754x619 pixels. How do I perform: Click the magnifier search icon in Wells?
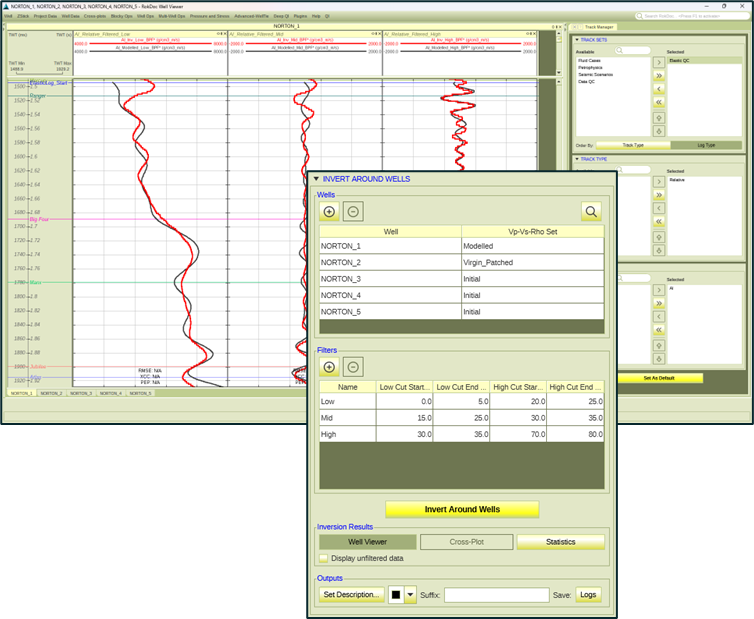(591, 211)
